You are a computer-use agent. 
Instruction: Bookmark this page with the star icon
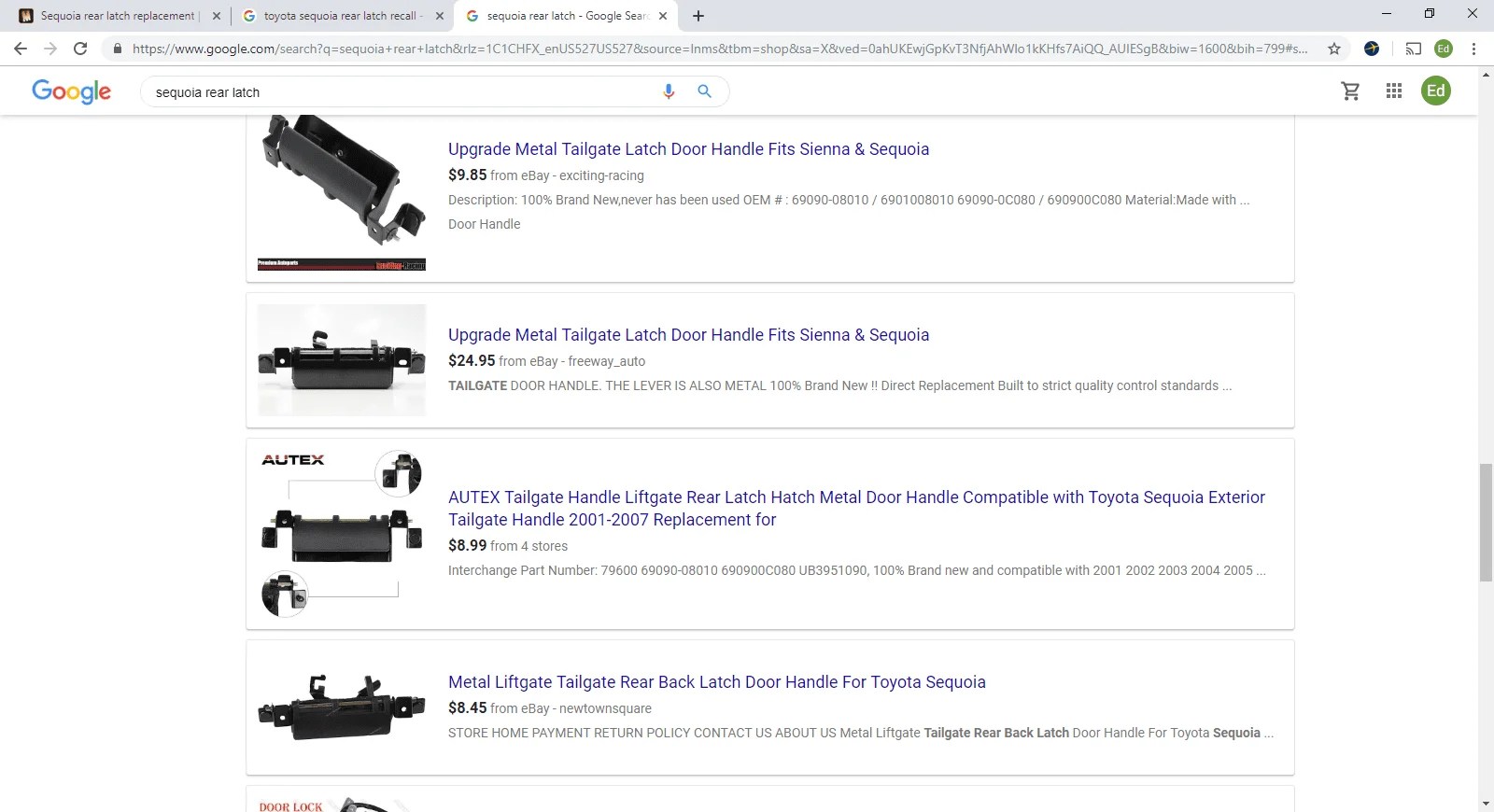pos(1334,49)
